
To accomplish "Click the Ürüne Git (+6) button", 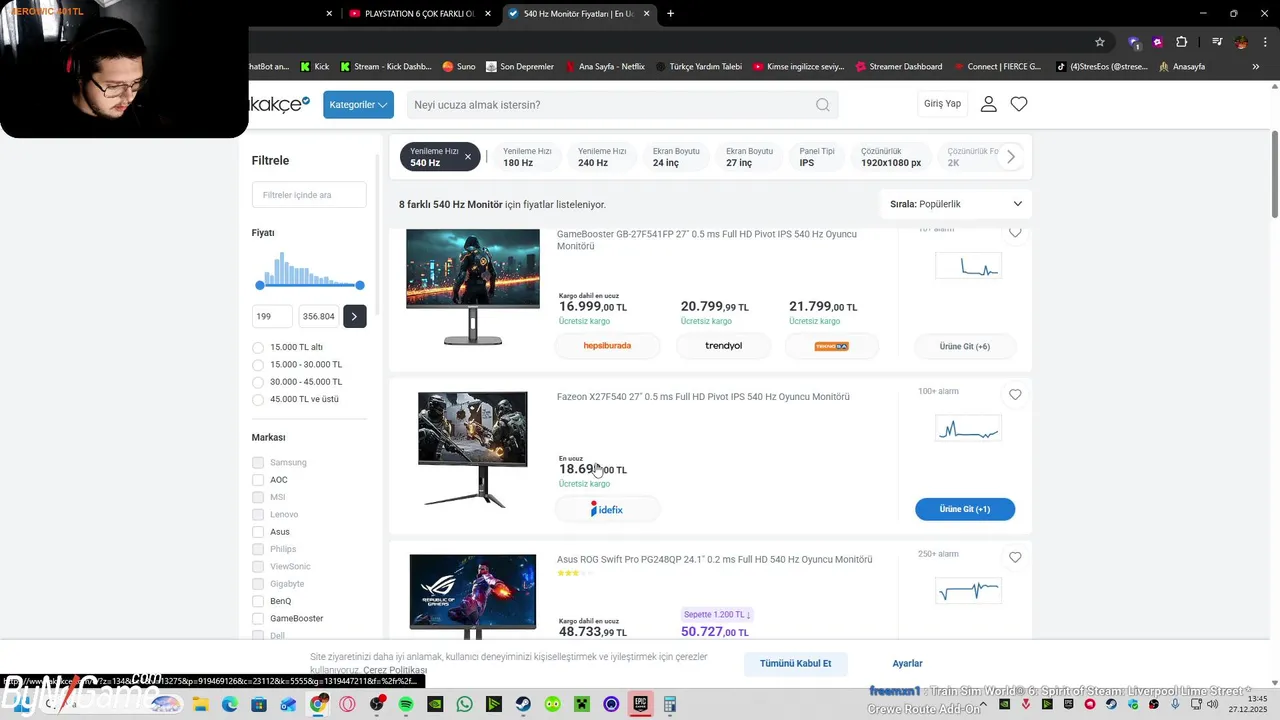I will coord(965,346).
